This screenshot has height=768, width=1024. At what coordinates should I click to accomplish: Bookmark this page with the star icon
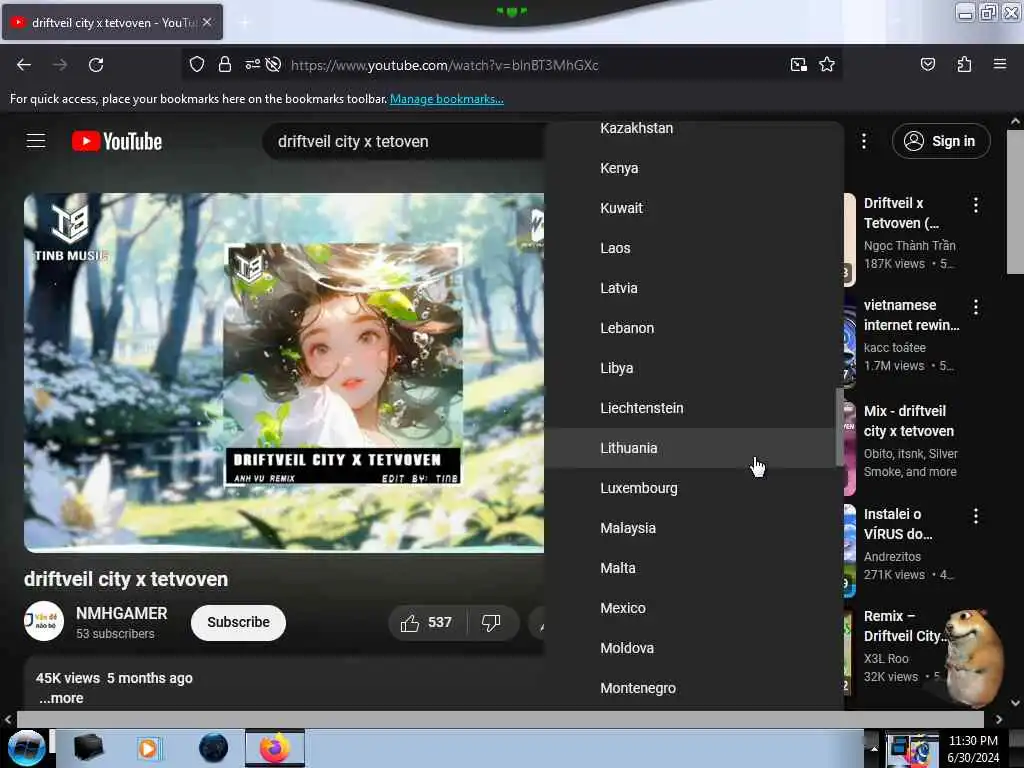827,65
